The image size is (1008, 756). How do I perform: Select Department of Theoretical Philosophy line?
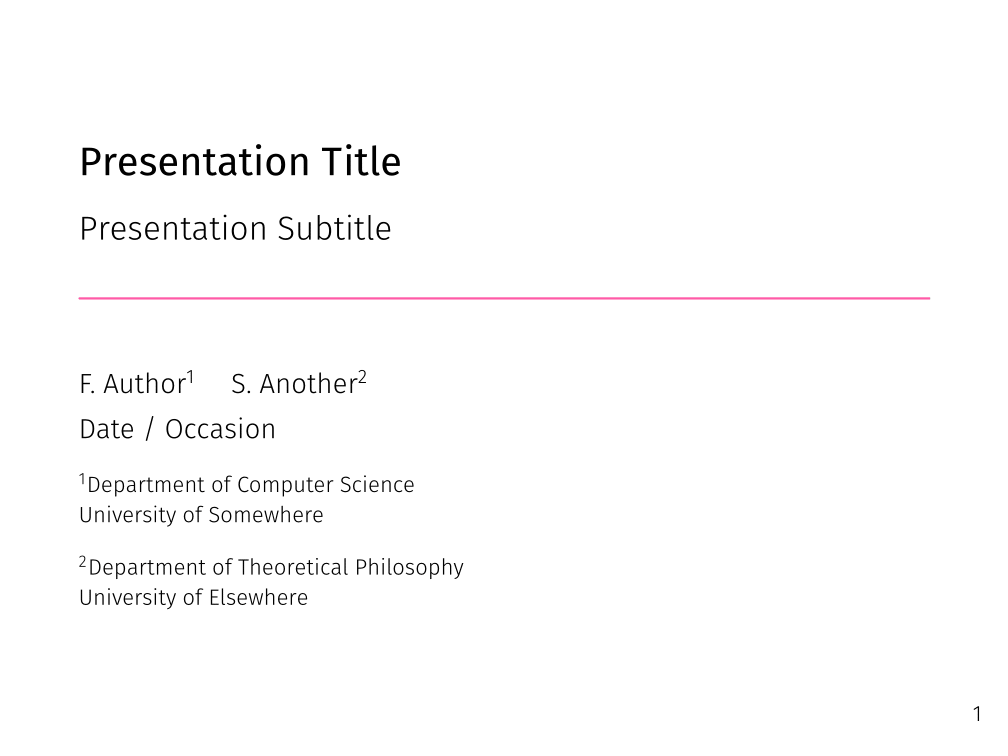click(276, 568)
